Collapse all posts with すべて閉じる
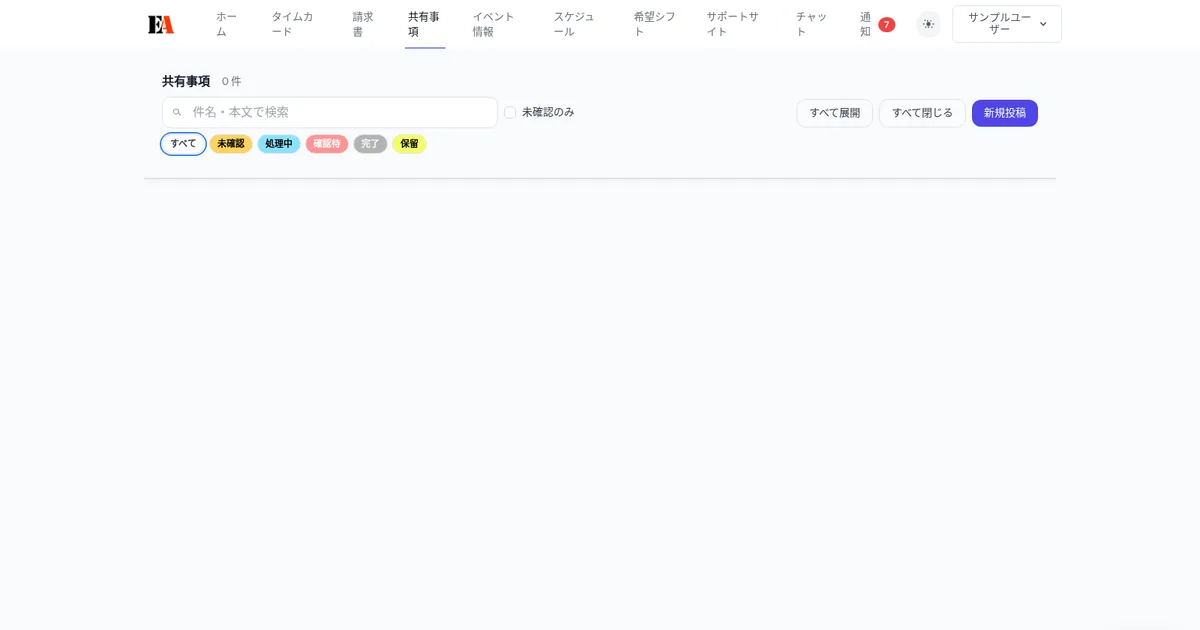This screenshot has width=1200, height=630. [922, 113]
